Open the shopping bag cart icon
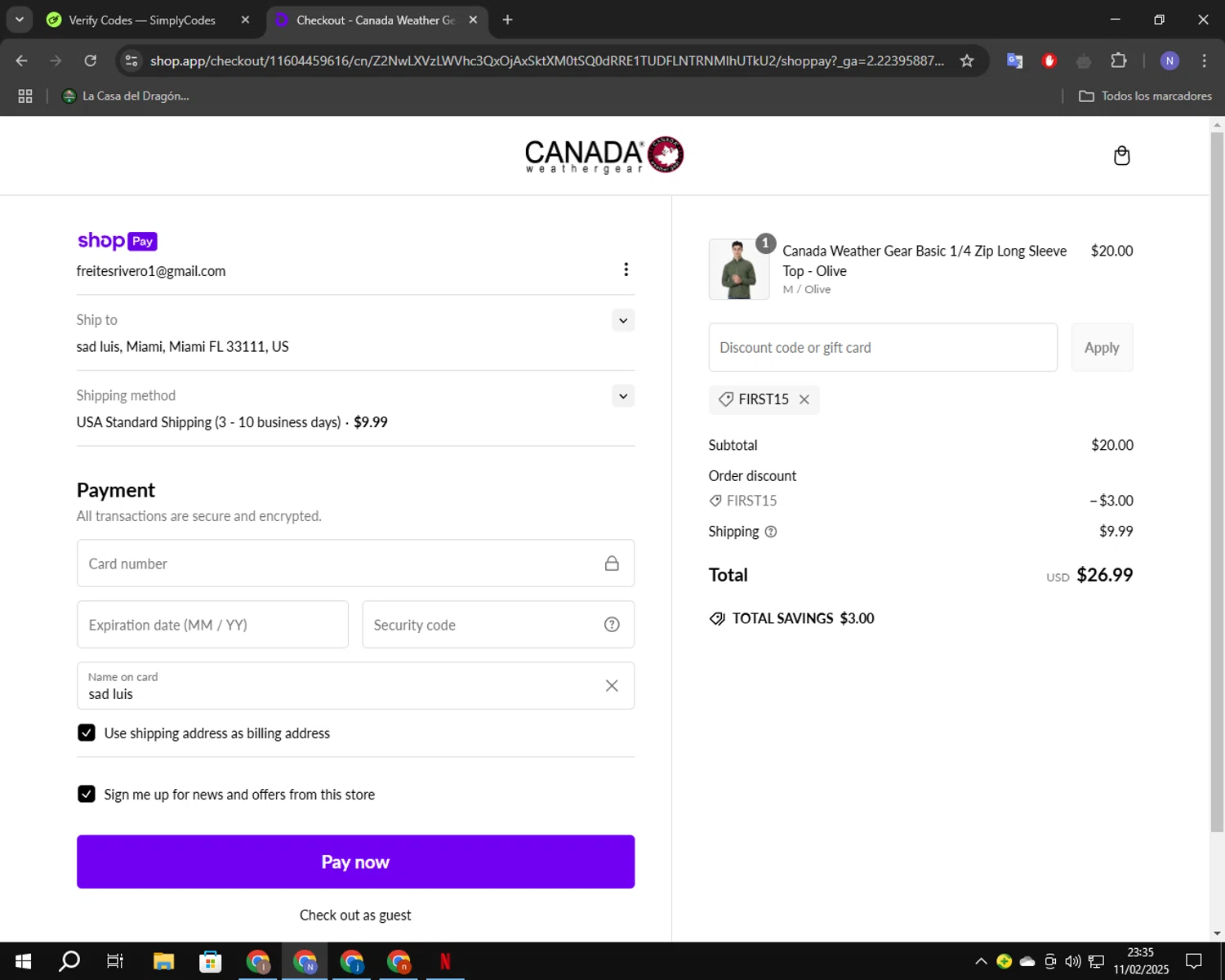 1121,155
